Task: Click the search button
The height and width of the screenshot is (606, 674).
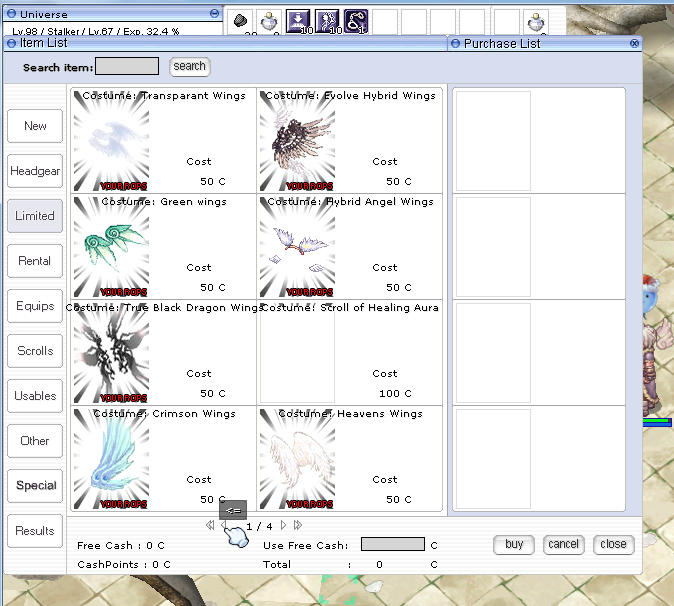Action: click(x=190, y=67)
